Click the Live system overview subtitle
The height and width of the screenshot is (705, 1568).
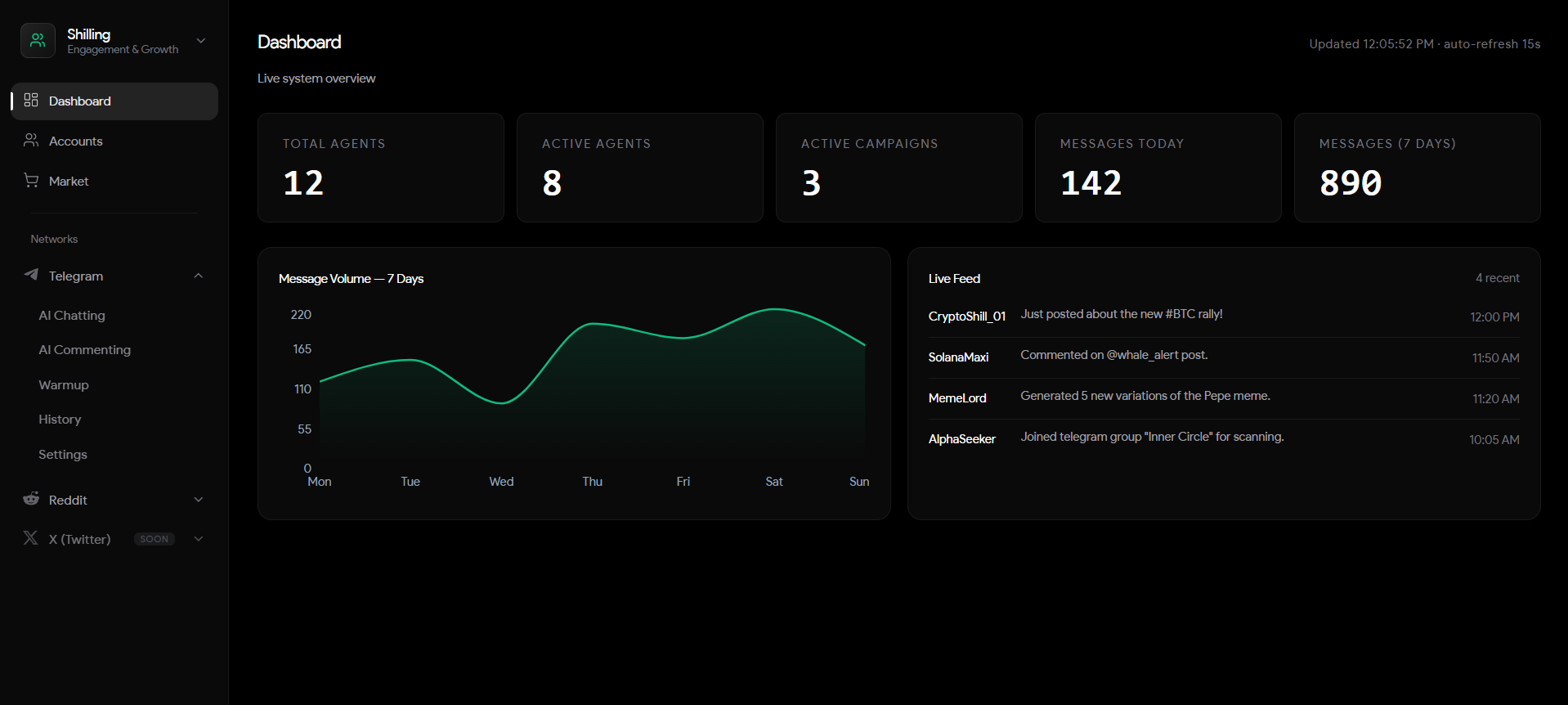point(316,79)
